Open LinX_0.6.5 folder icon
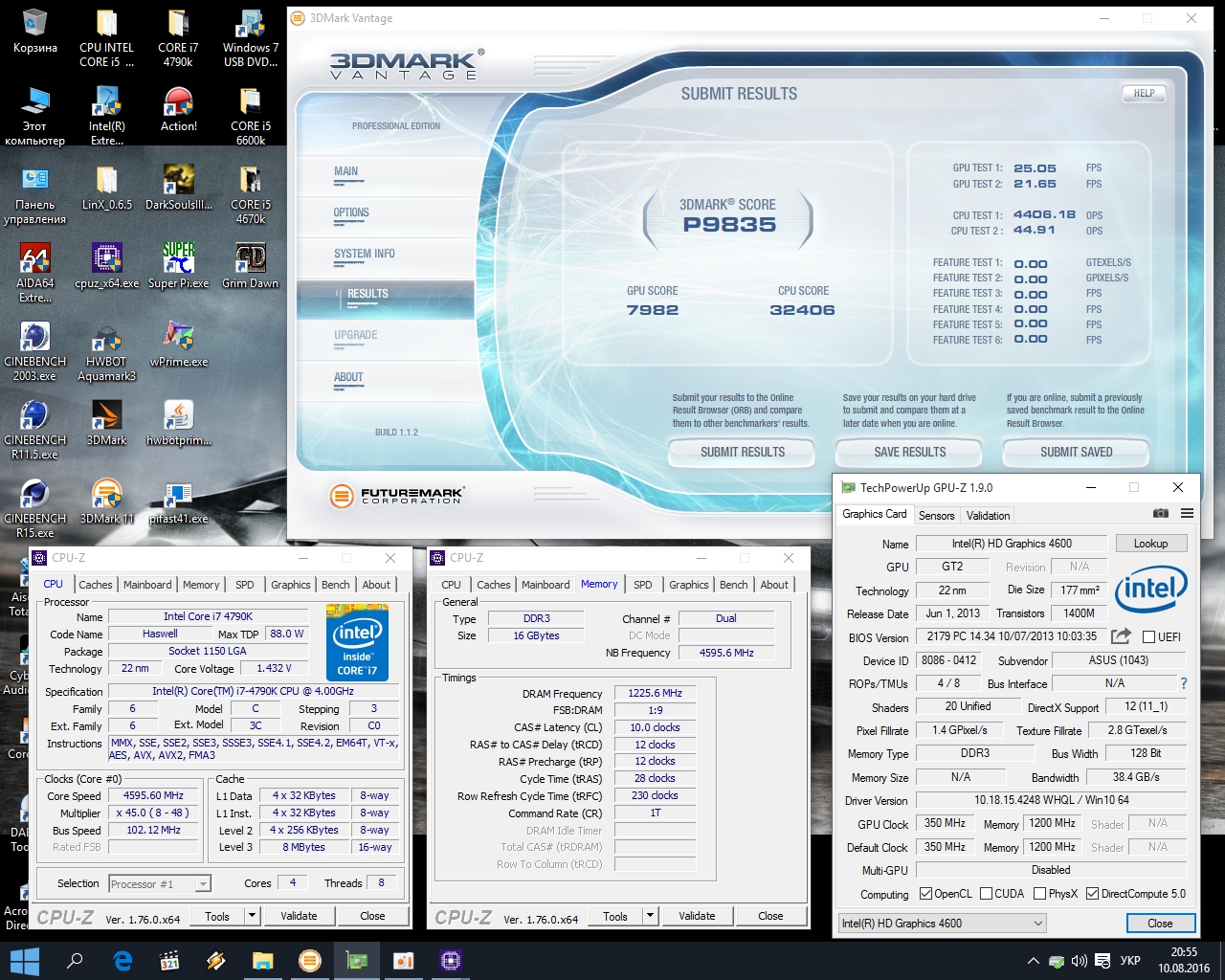This screenshot has height=980, width=1225. (x=106, y=189)
